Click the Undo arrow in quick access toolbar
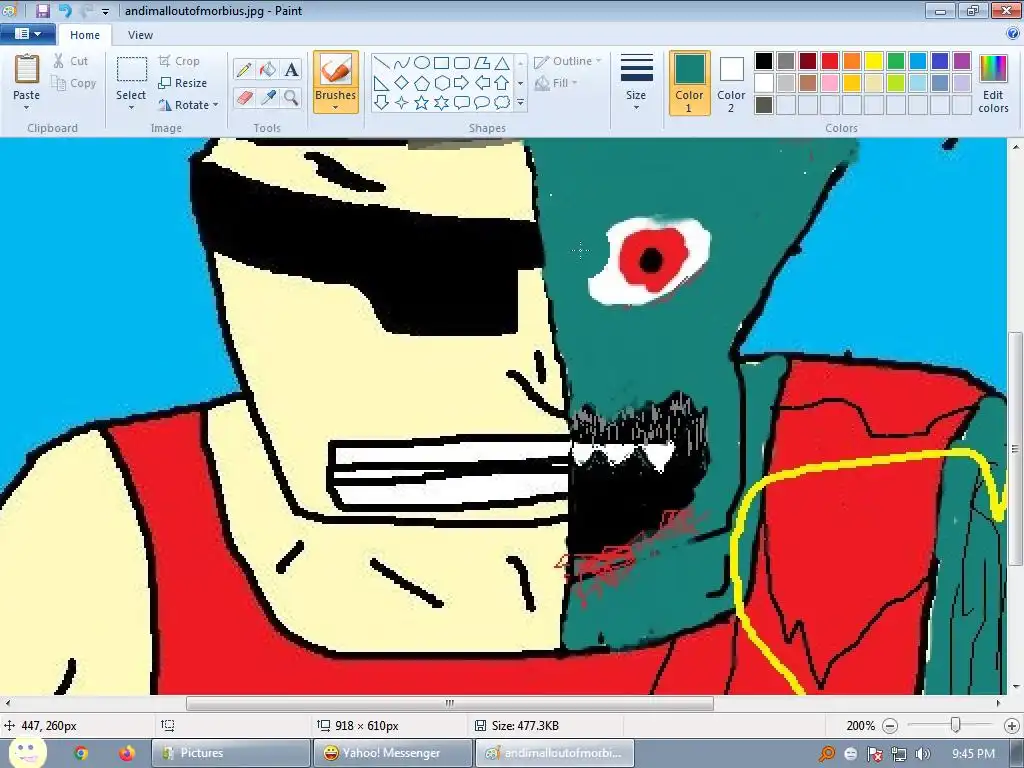Screen dimensions: 1024x768 (65, 10)
